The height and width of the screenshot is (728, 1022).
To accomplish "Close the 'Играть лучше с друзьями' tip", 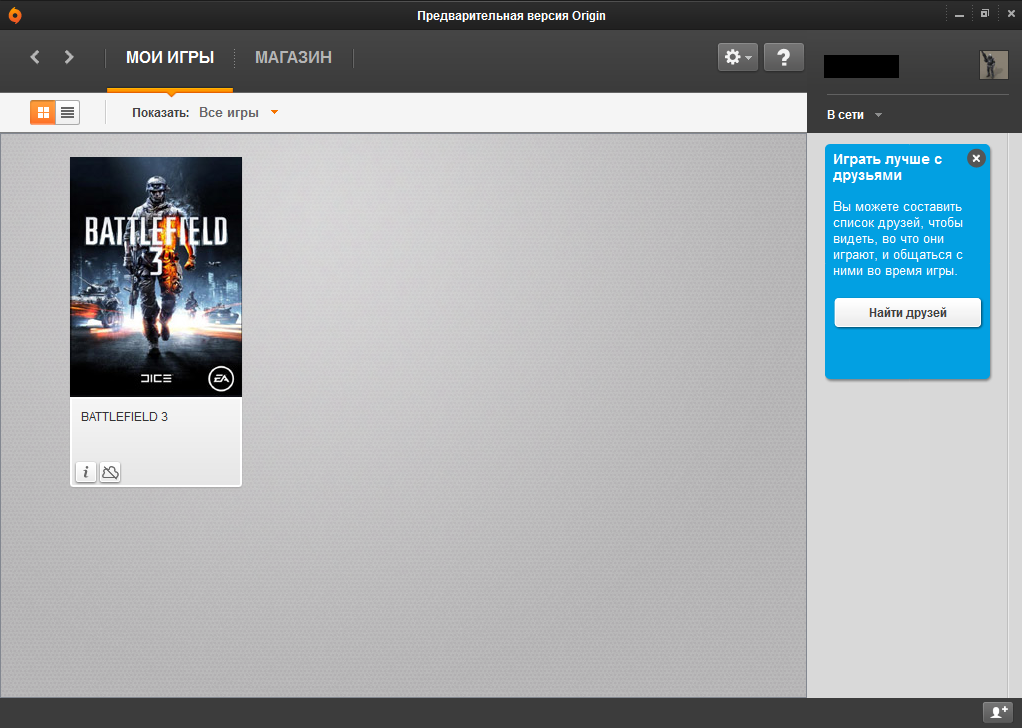I will point(976,158).
